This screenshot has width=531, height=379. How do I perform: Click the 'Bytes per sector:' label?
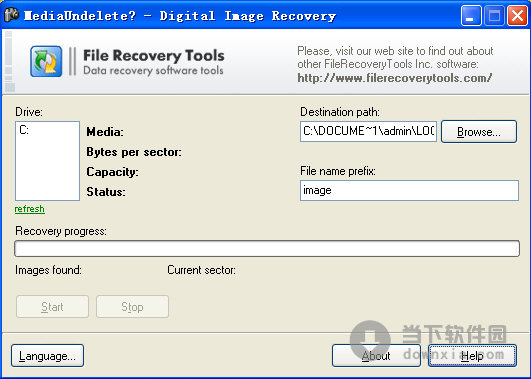(x=134, y=152)
